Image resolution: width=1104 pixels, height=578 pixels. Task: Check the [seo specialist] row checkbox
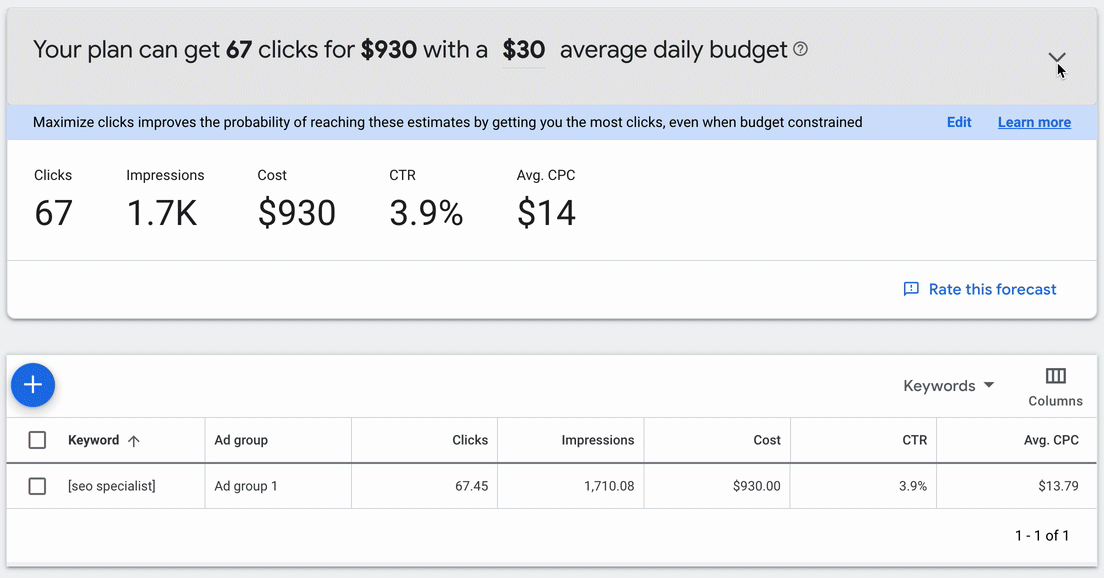coord(37,486)
